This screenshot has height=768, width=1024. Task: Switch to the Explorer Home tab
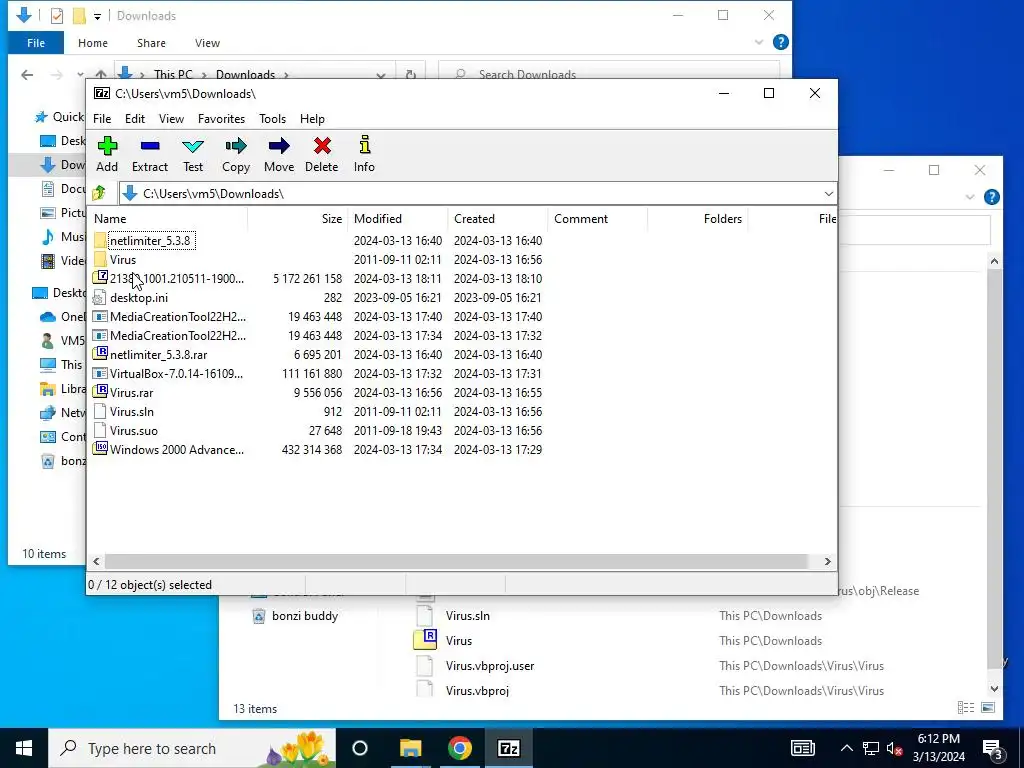click(93, 43)
